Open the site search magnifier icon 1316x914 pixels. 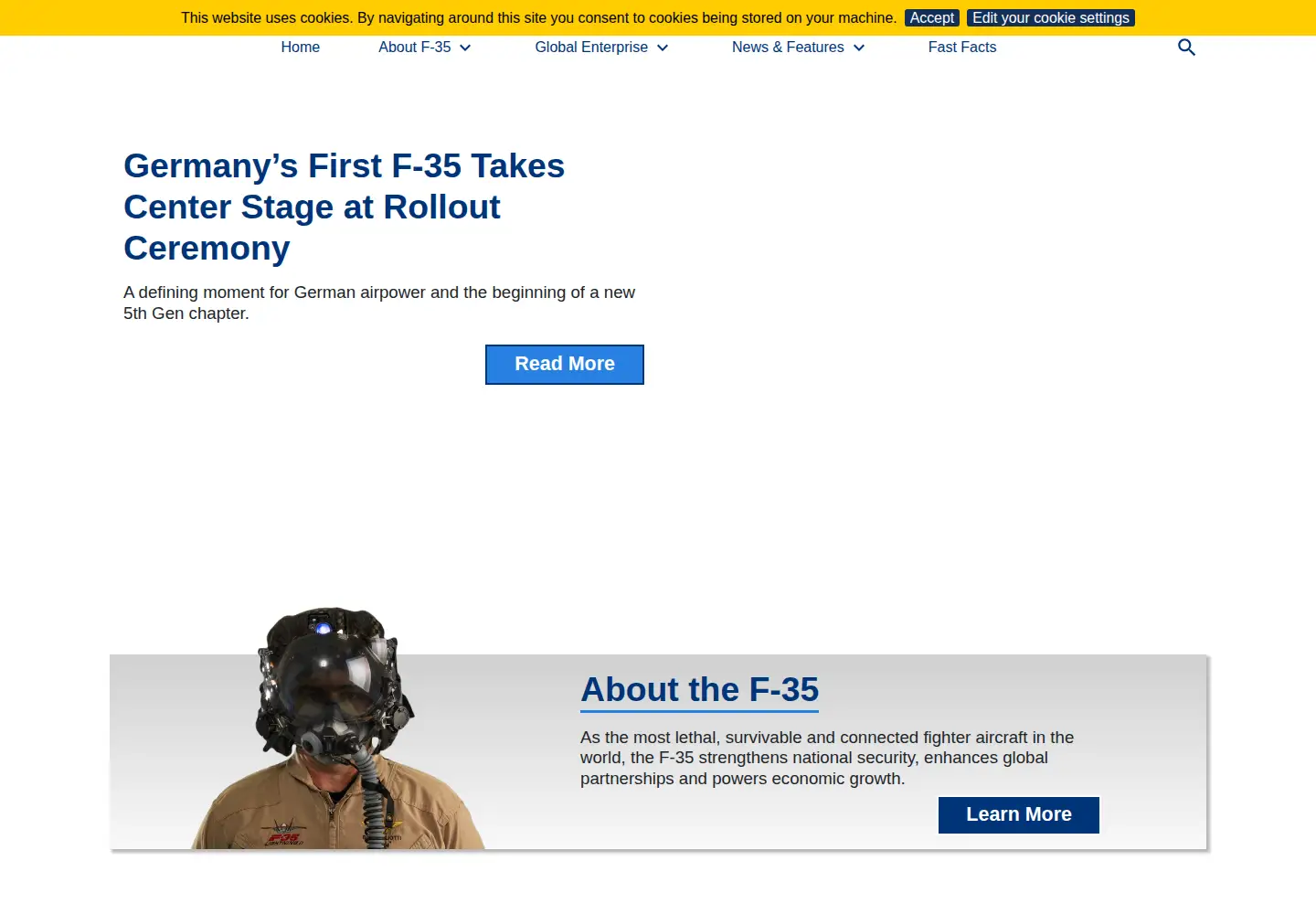point(1186,48)
